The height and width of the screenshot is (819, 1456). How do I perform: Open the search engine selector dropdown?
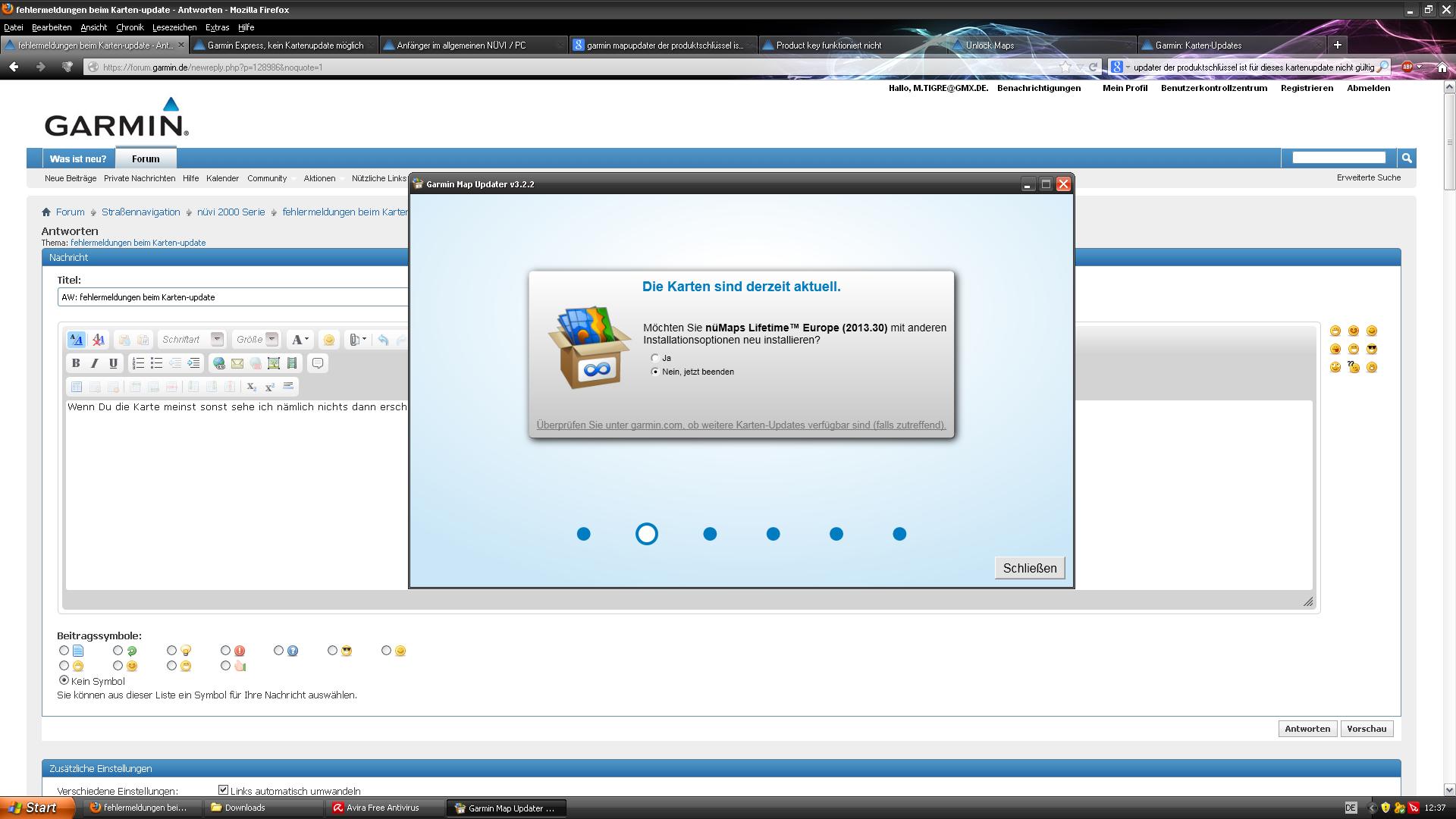[1120, 67]
